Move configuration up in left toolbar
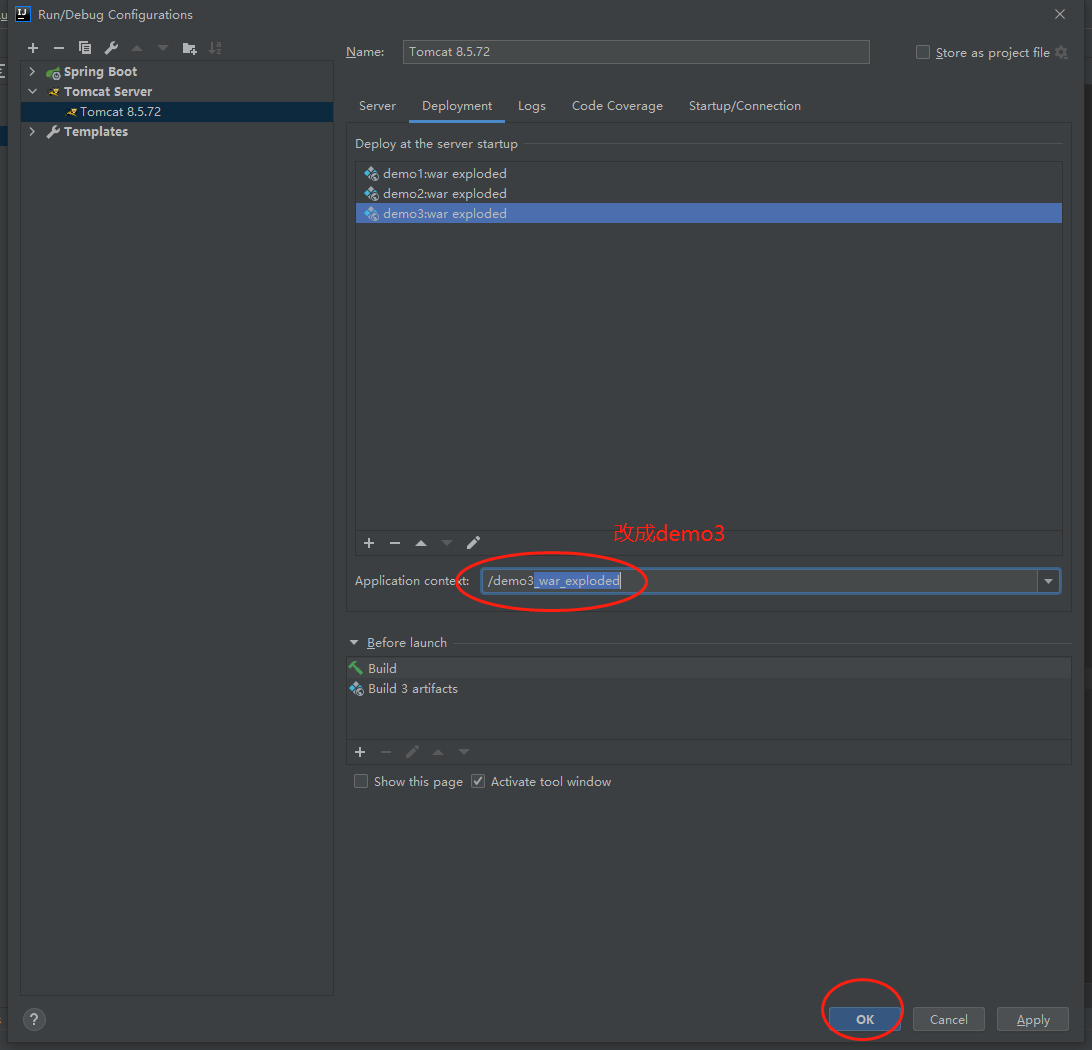 (x=137, y=48)
